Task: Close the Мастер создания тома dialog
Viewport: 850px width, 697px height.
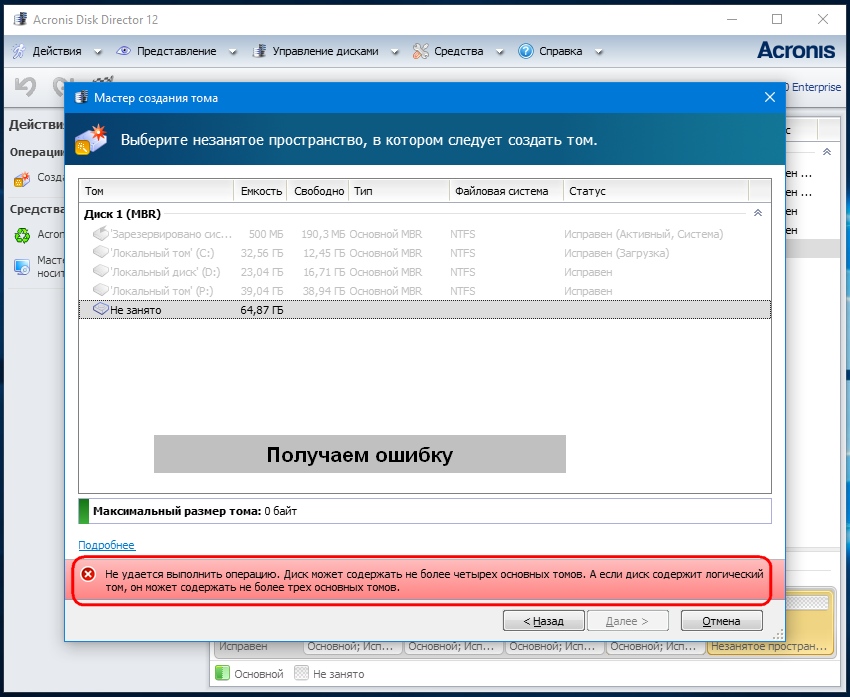Action: tap(770, 98)
